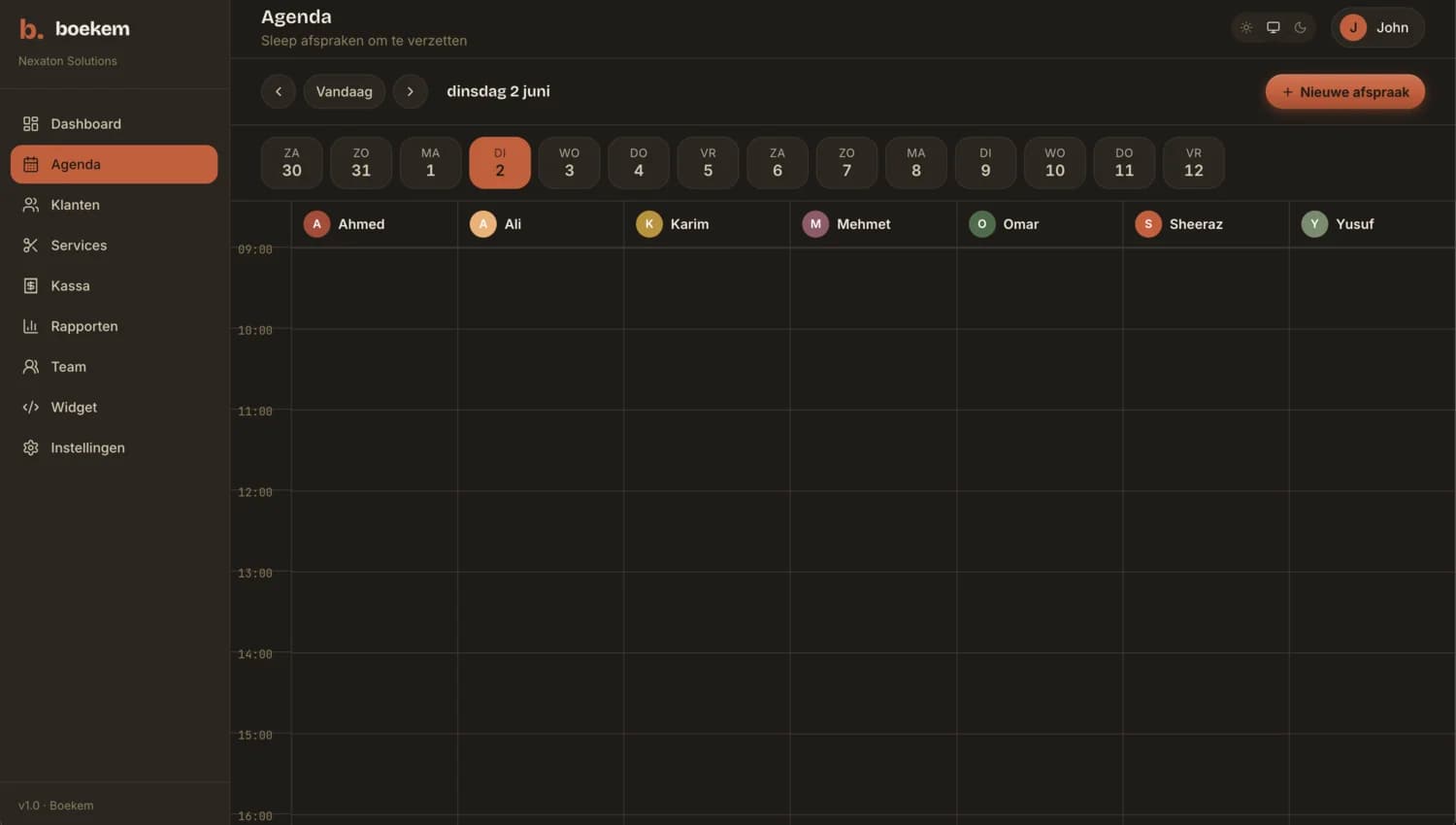
Task: Click Ali's avatar circle
Action: click(x=483, y=224)
